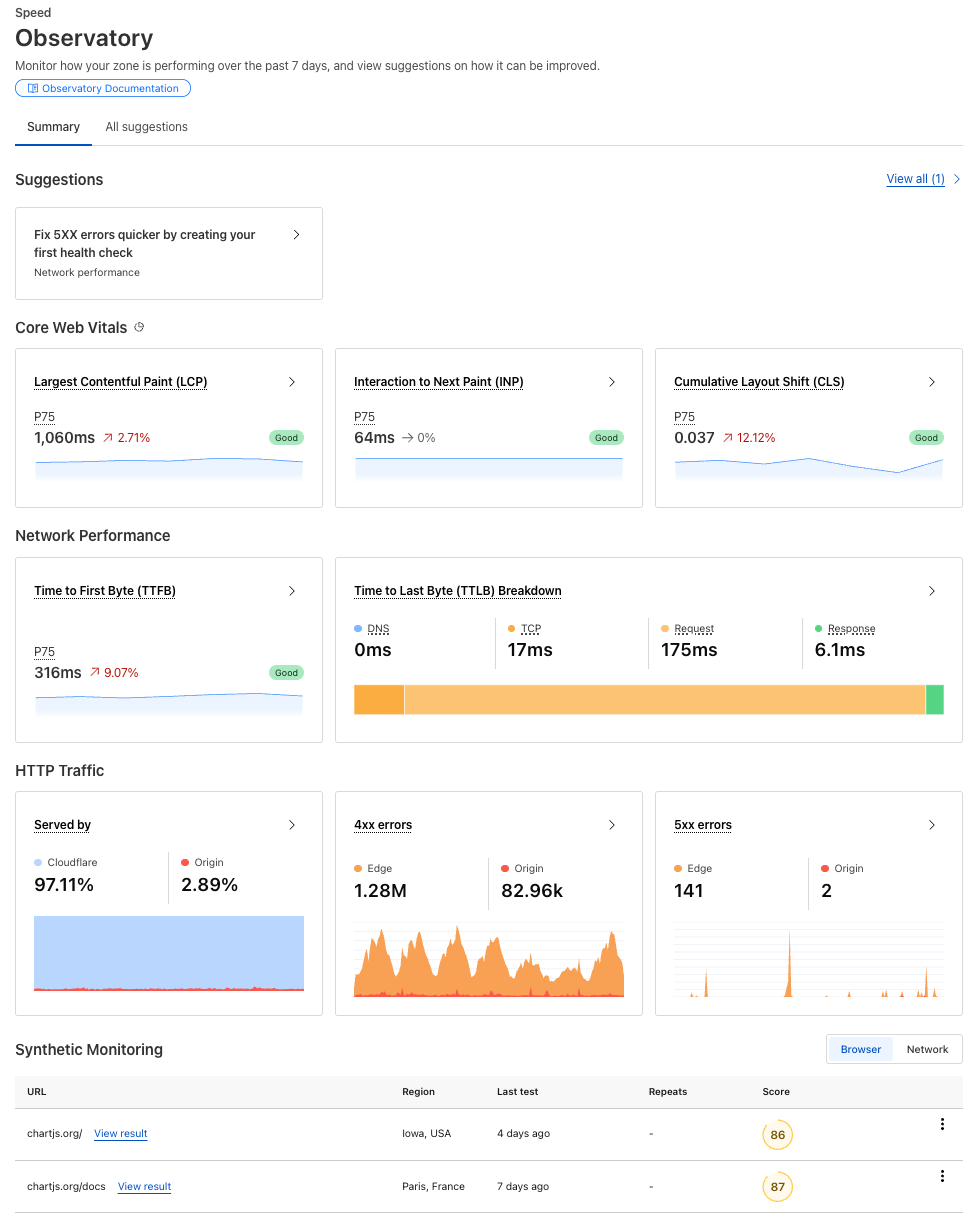The height and width of the screenshot is (1224, 977).
Task: Click the 4xx errors area chart
Action: (488, 965)
